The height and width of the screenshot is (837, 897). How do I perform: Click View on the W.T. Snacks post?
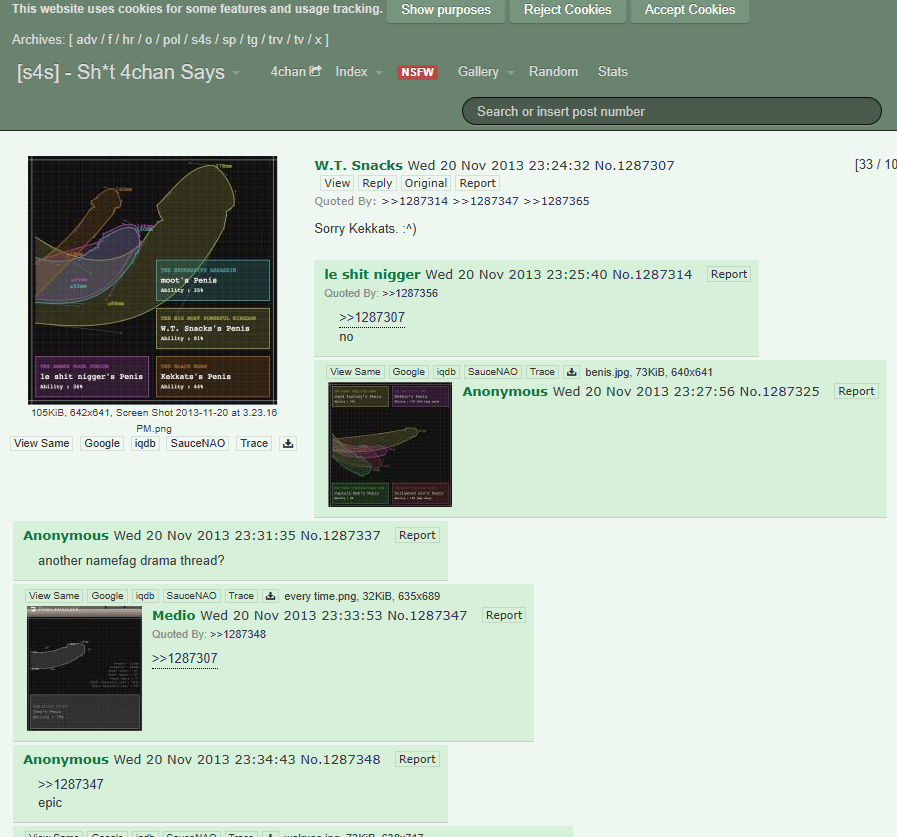337,183
